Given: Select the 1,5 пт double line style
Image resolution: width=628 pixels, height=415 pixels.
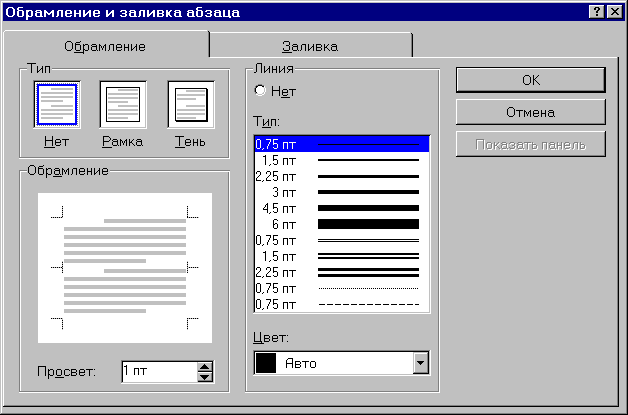Looking at the screenshot, I should (342, 256).
